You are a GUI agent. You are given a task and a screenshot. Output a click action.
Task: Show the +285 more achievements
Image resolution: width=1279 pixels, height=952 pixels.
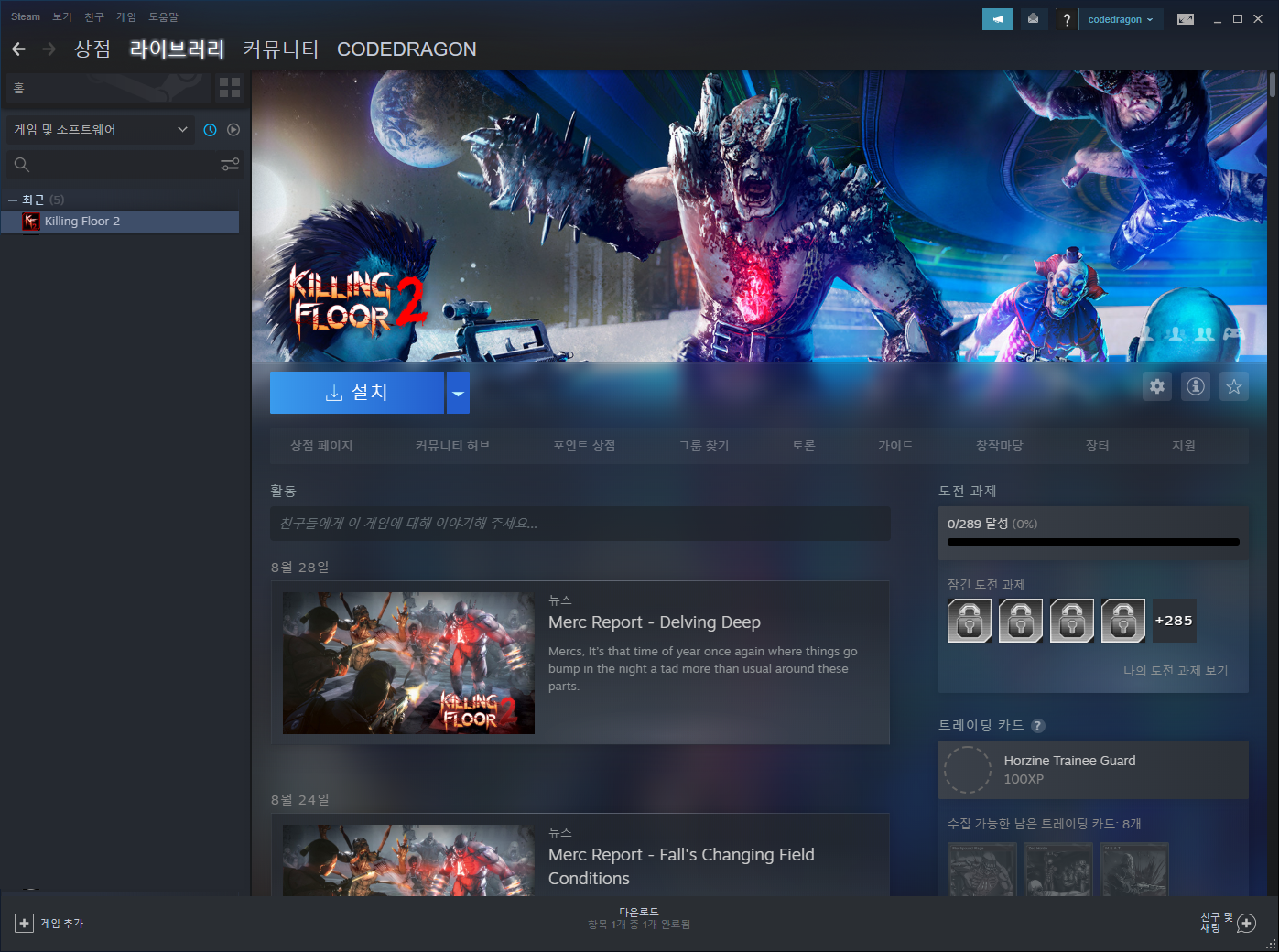1174,621
